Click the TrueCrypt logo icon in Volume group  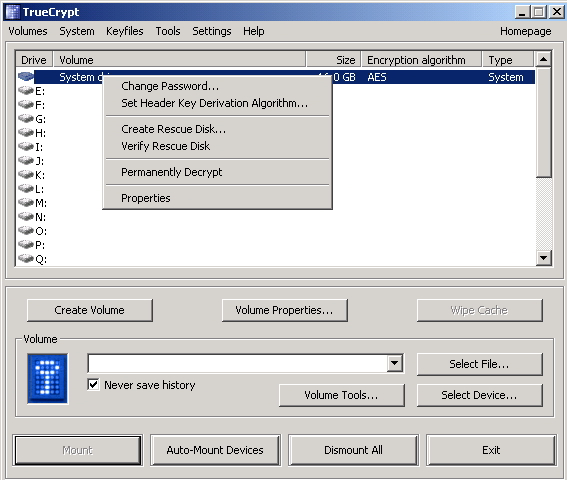tap(47, 379)
